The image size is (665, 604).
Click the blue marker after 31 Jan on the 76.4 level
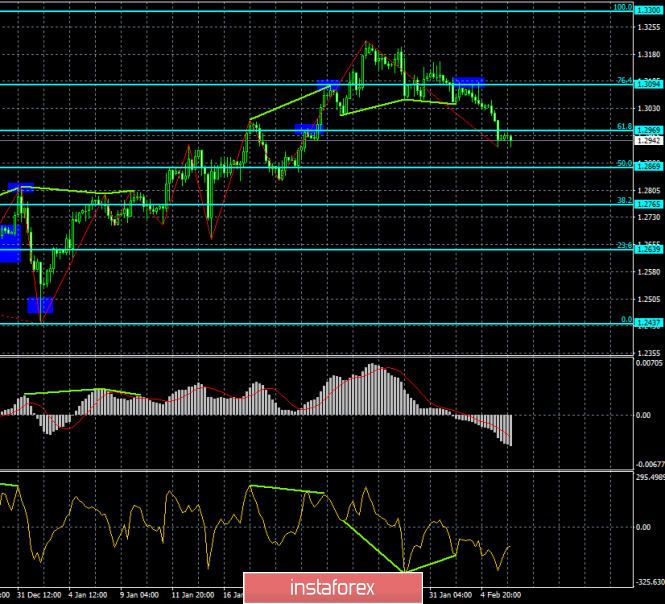click(x=469, y=82)
